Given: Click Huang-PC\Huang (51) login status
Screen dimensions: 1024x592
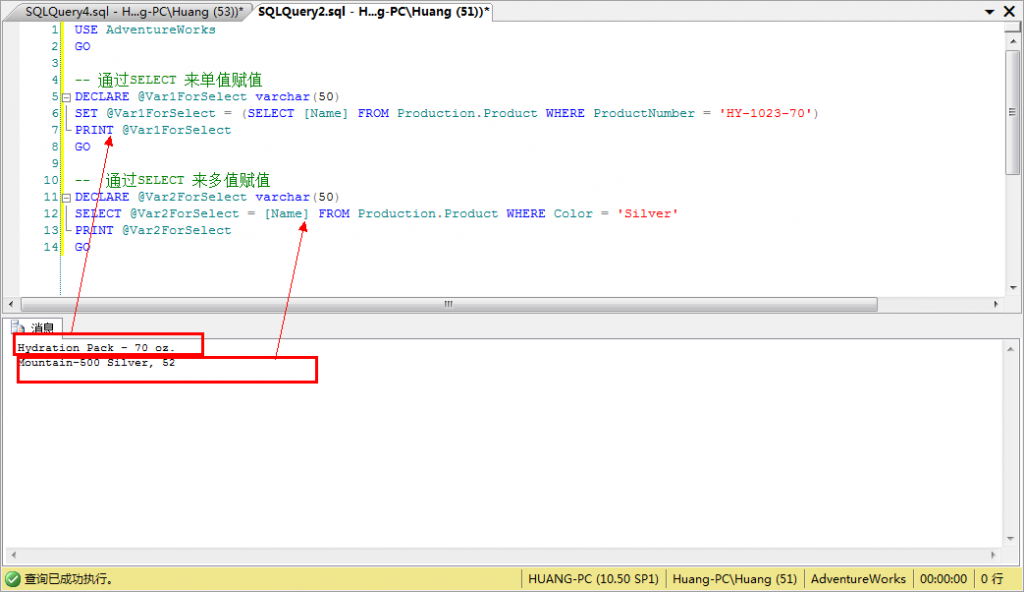Looking at the screenshot, I should [734, 579].
